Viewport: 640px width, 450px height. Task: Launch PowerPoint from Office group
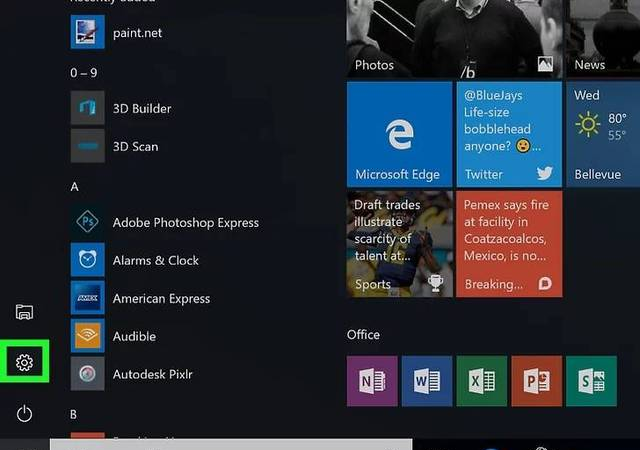pos(536,381)
